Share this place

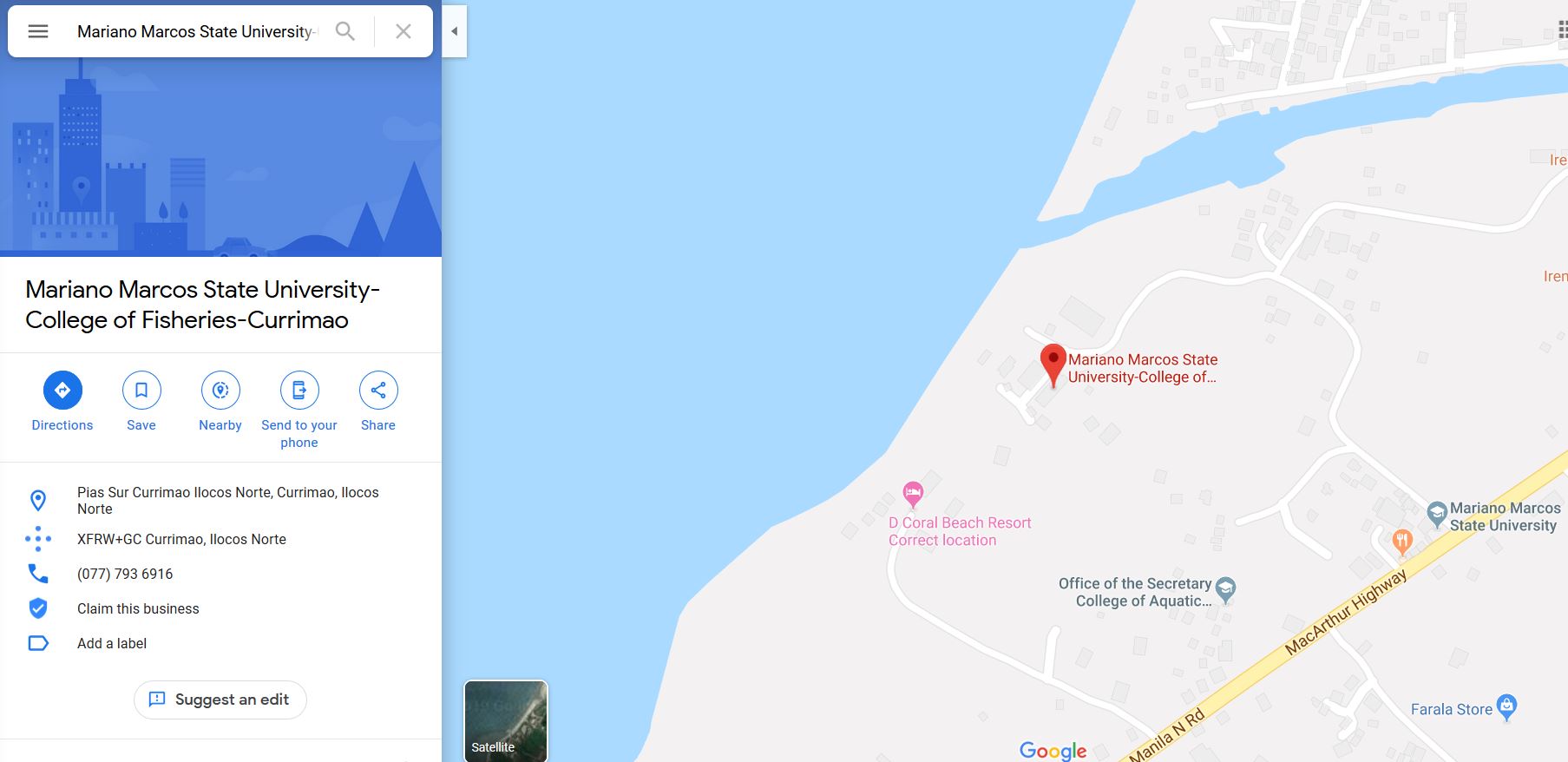pyautogui.click(x=378, y=402)
